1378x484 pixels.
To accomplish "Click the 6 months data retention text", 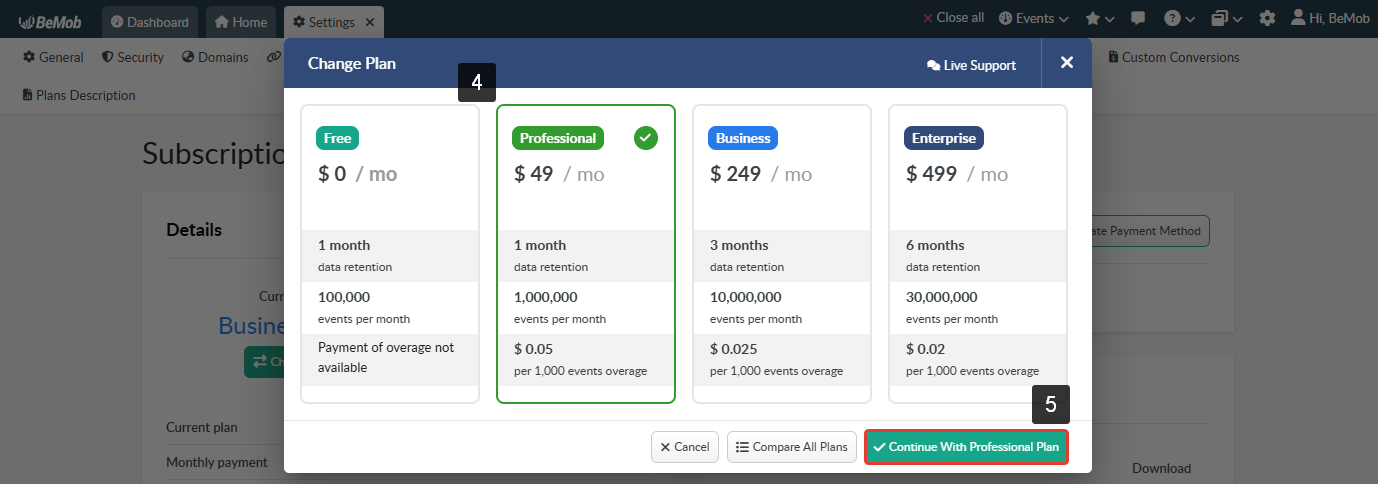I will point(936,245).
